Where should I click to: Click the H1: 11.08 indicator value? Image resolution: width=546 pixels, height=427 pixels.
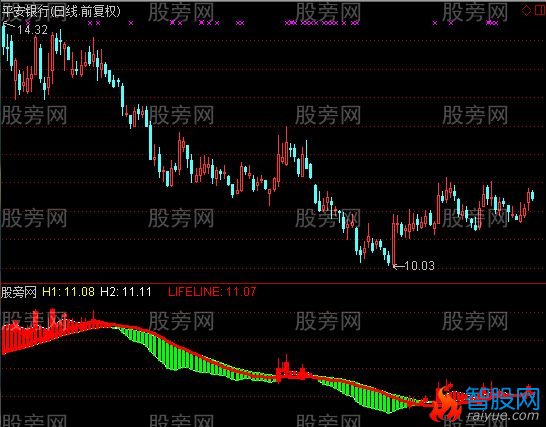pyautogui.click(x=68, y=292)
